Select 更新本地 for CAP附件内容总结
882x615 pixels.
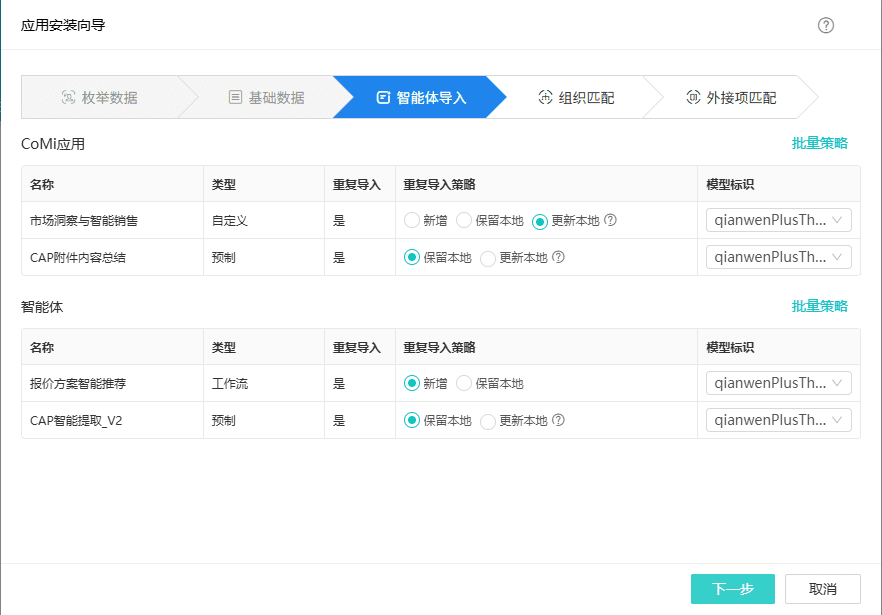[488, 258]
